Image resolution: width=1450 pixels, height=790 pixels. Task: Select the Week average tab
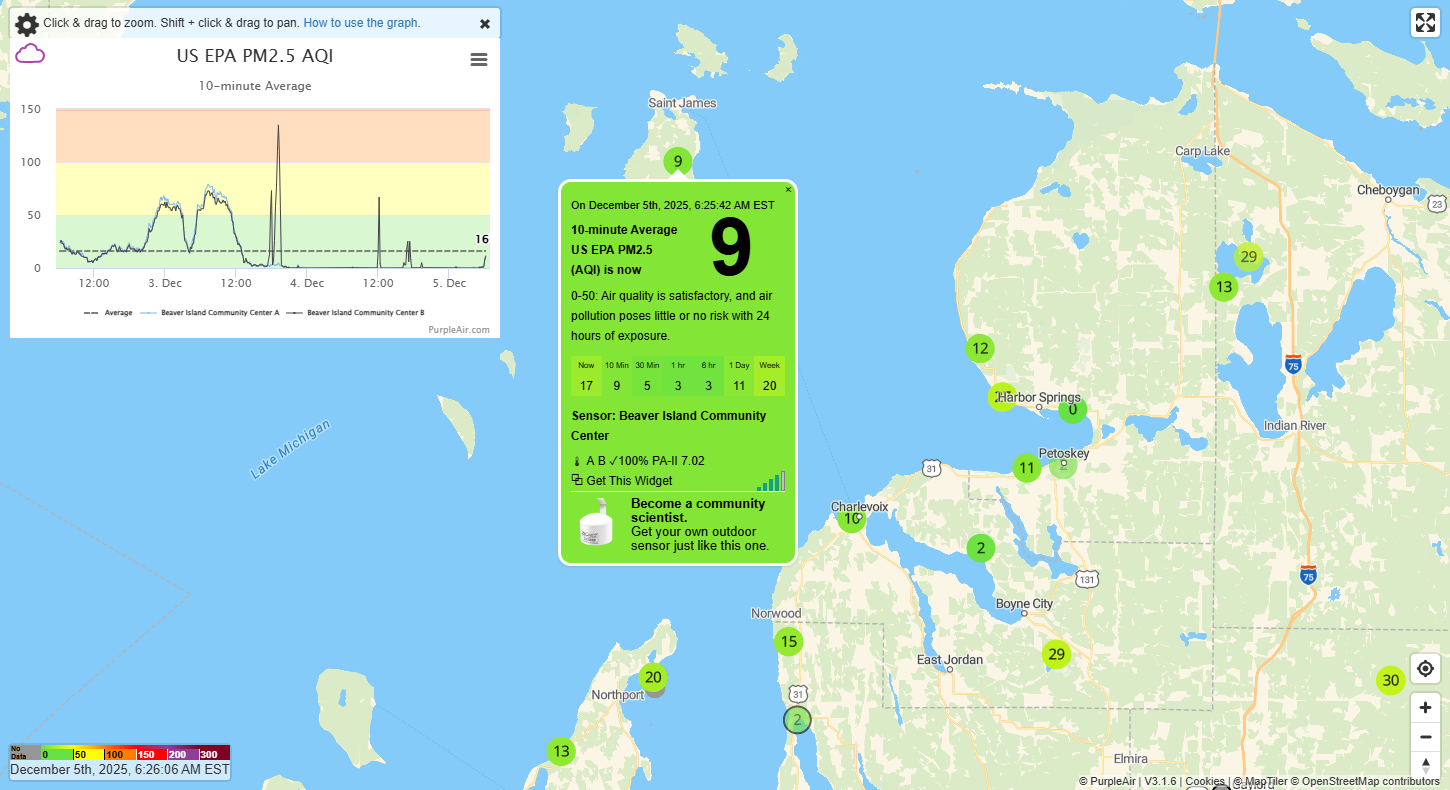[x=769, y=377]
